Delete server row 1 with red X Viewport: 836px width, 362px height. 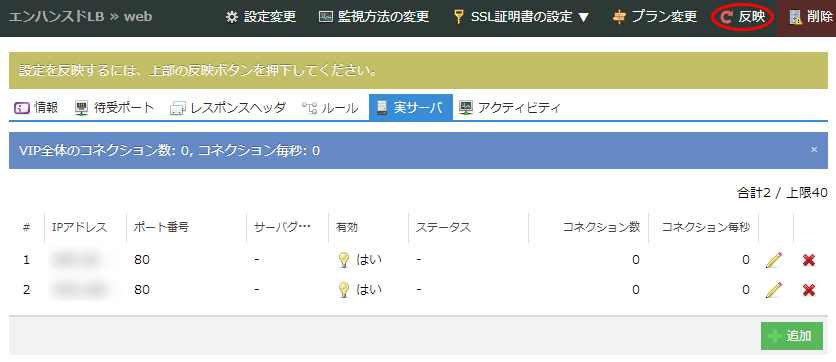(x=809, y=260)
